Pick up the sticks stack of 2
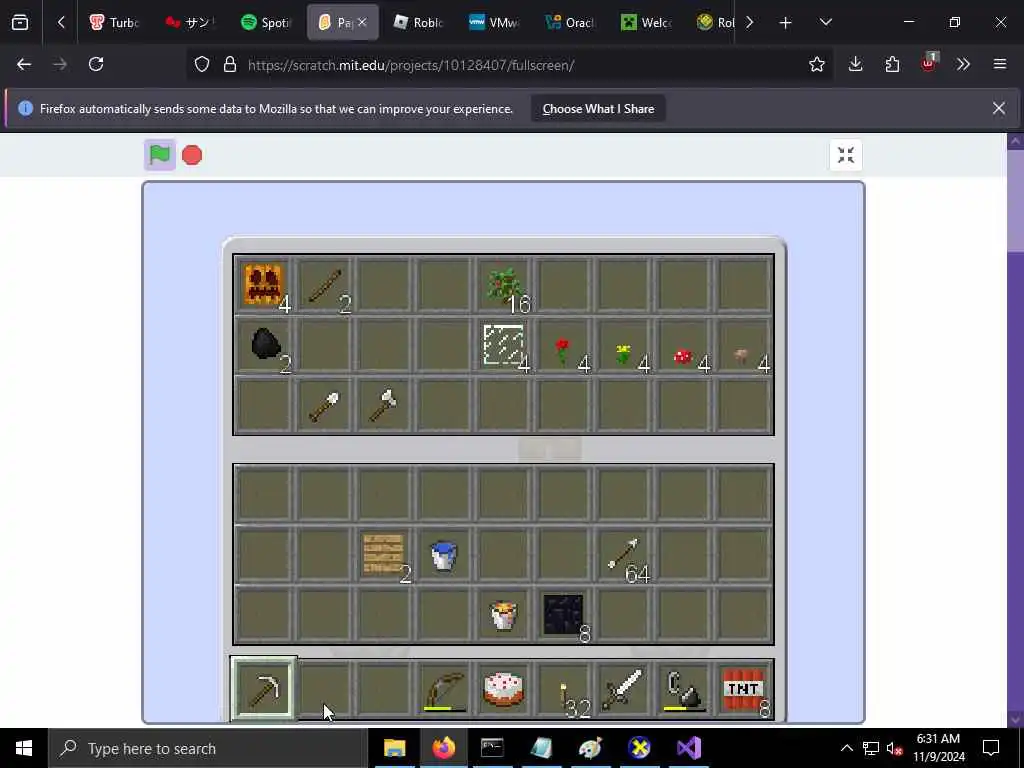Viewport: 1024px width, 768px height. pos(324,285)
